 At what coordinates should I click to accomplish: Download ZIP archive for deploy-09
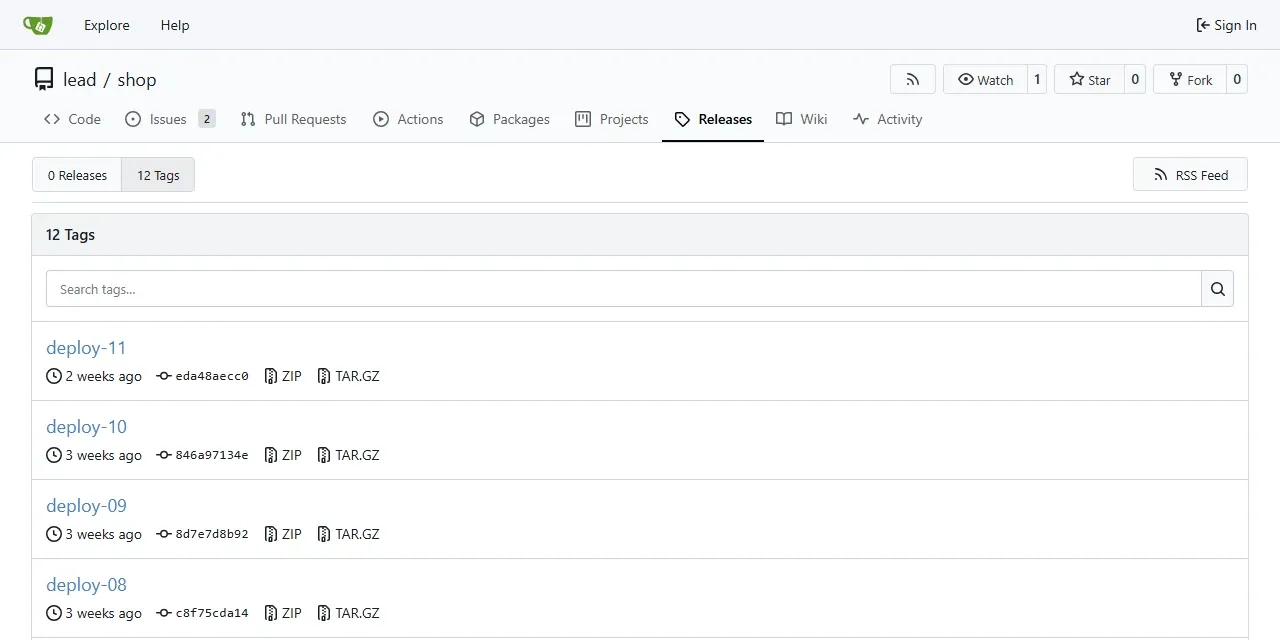click(x=283, y=534)
